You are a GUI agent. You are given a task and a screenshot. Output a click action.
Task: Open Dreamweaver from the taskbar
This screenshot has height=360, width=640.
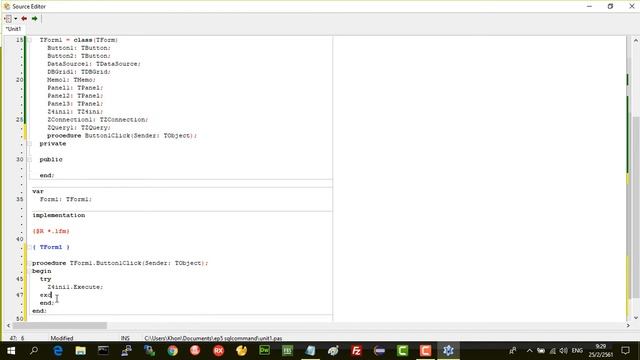coord(264,351)
